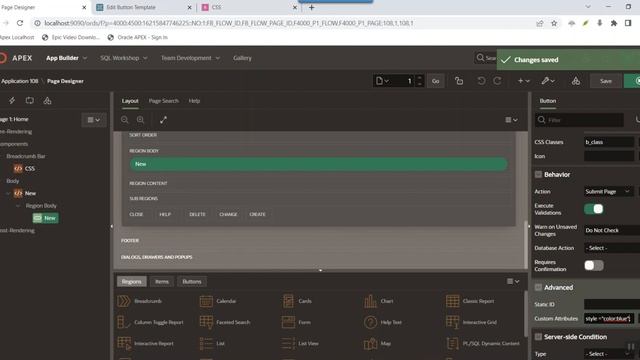The width and height of the screenshot is (640, 360).
Task: Select the Breadcrumb region type icon
Action: pyautogui.click(x=124, y=301)
